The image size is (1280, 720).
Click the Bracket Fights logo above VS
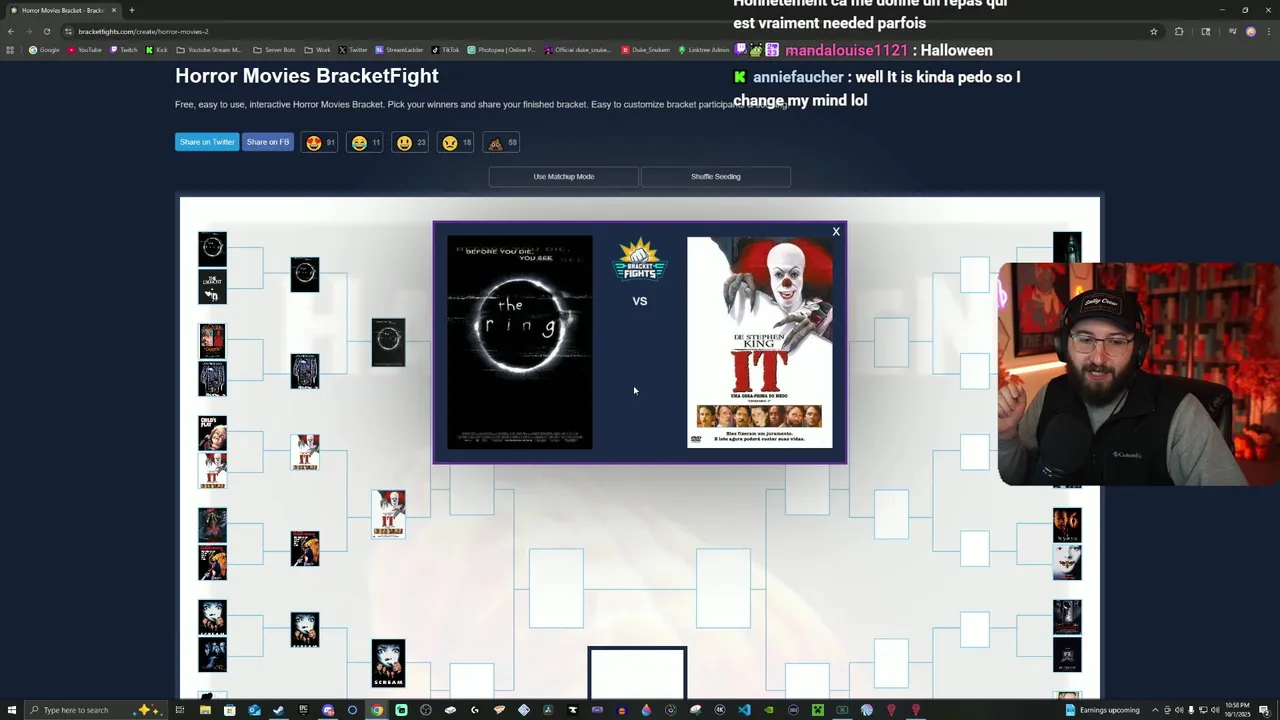click(640, 261)
